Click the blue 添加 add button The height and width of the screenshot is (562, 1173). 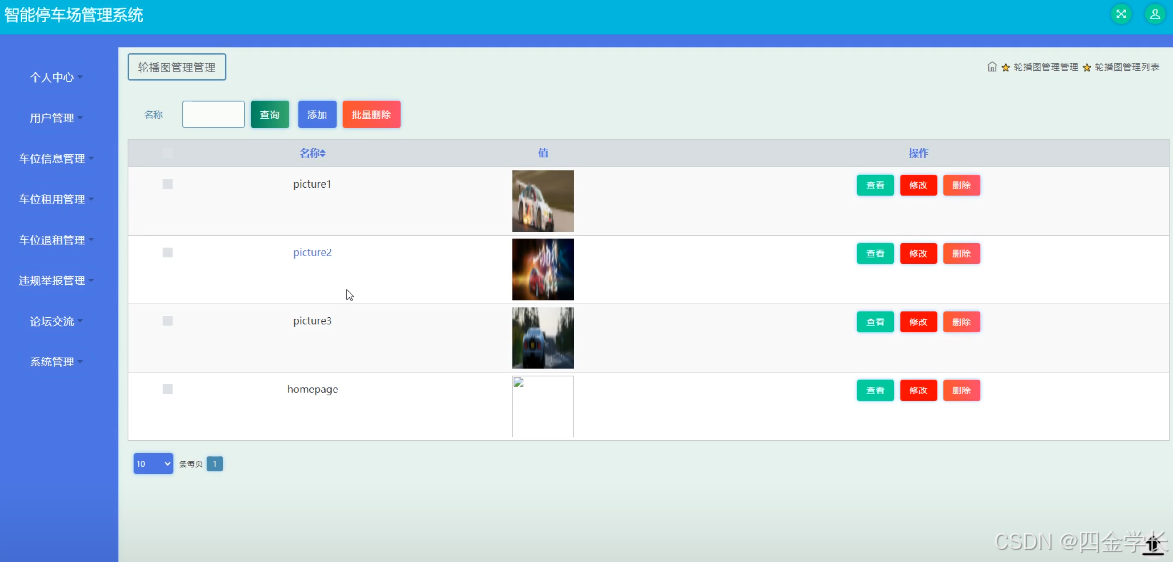[x=317, y=114]
